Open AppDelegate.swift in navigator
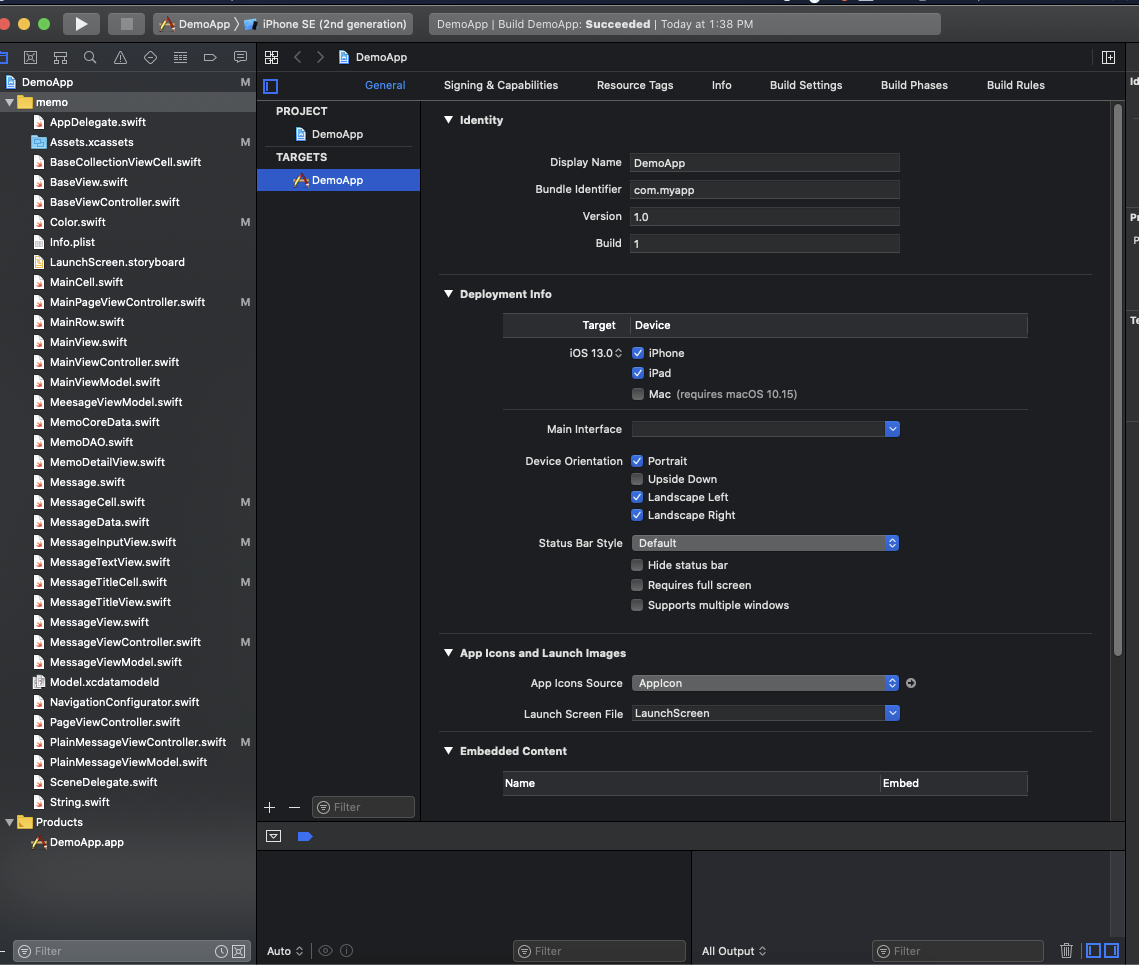 click(x=97, y=122)
